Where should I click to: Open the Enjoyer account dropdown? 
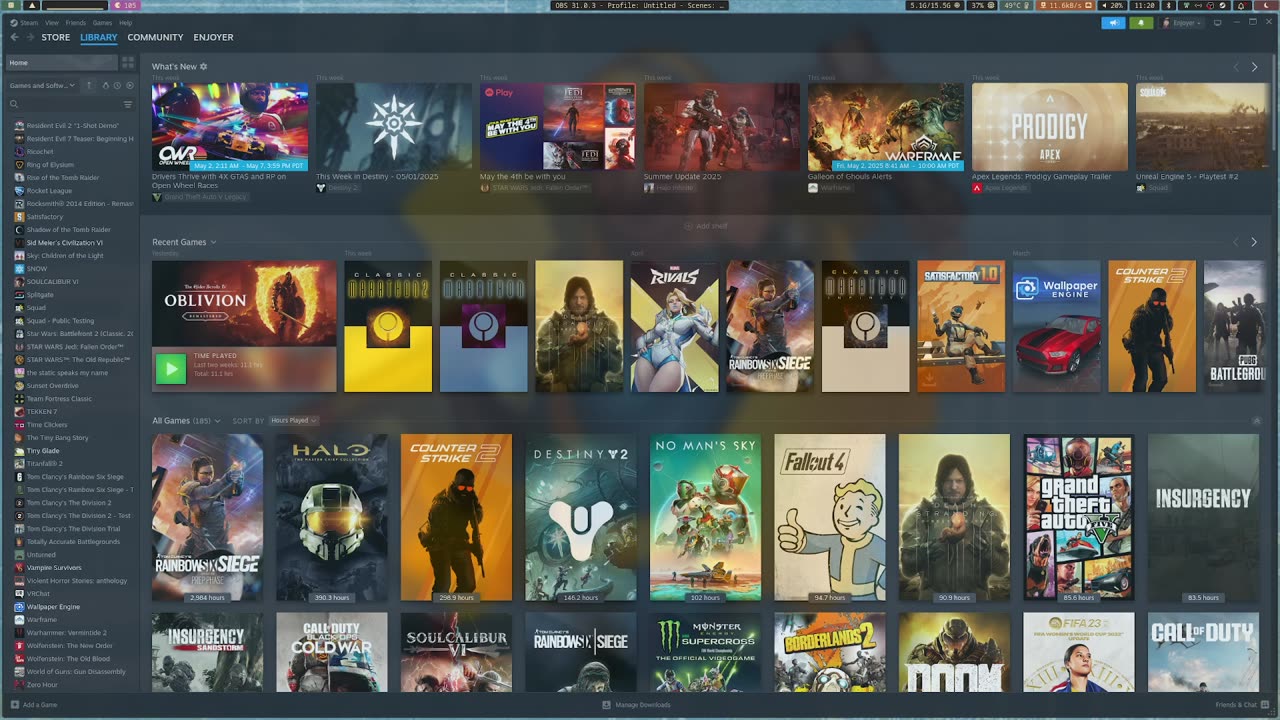[x=1183, y=23]
